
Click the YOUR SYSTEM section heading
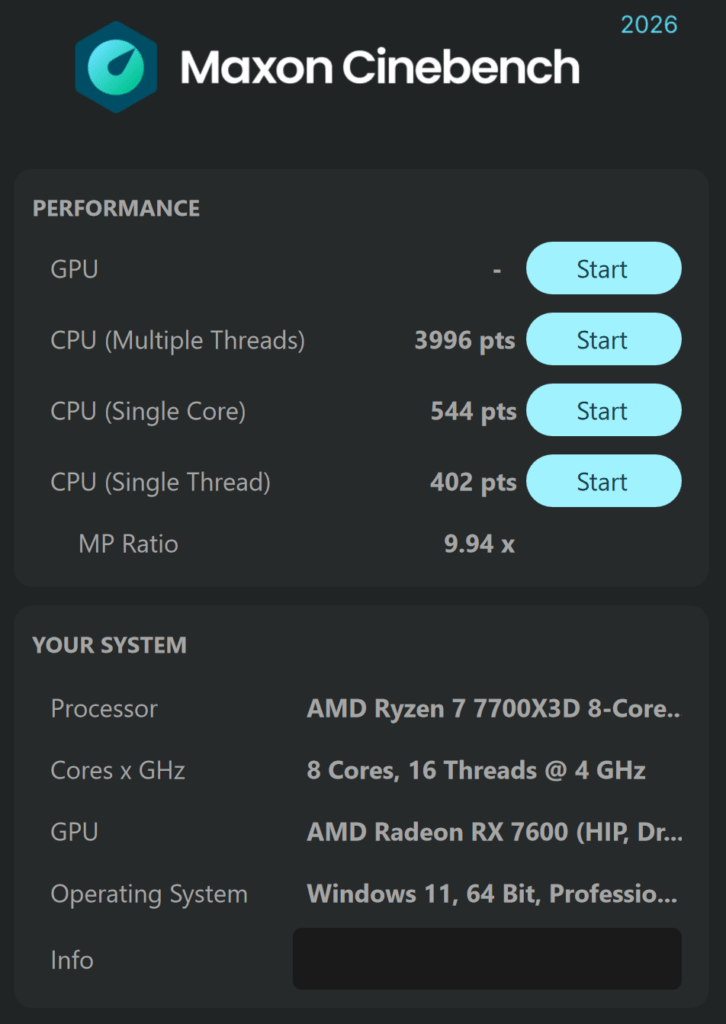click(110, 645)
